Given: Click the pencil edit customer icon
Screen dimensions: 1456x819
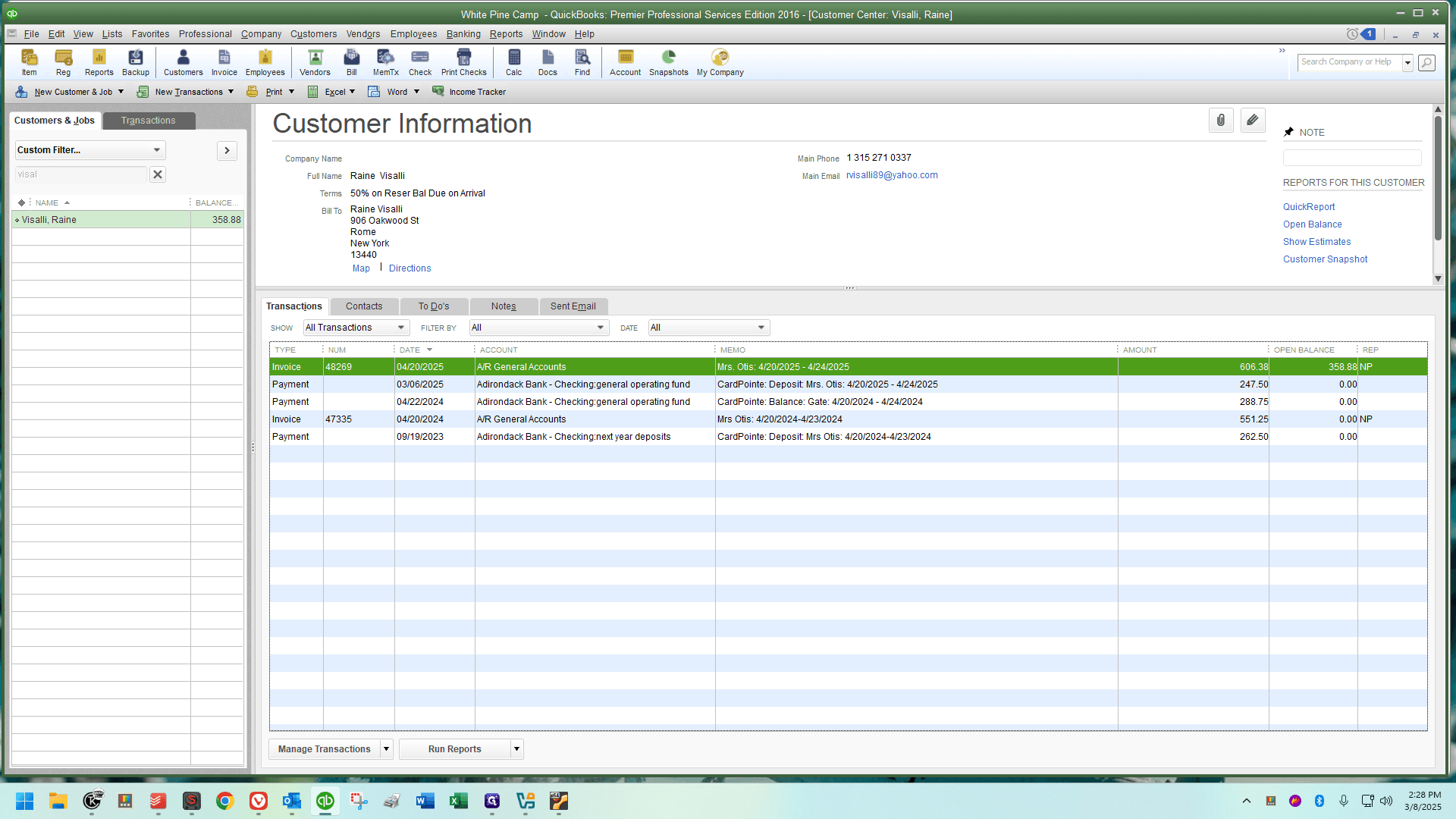Looking at the screenshot, I should (1253, 121).
